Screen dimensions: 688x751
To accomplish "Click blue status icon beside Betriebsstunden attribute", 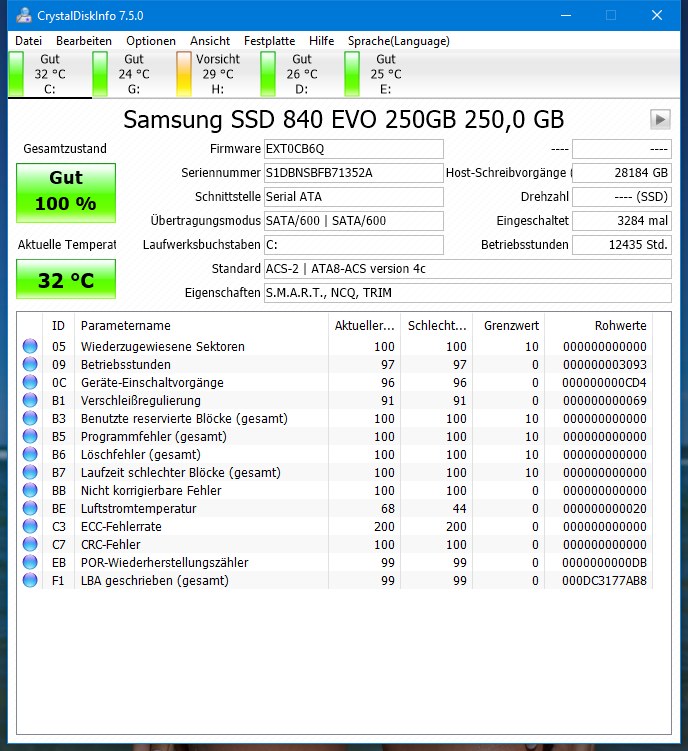I will point(30,365).
